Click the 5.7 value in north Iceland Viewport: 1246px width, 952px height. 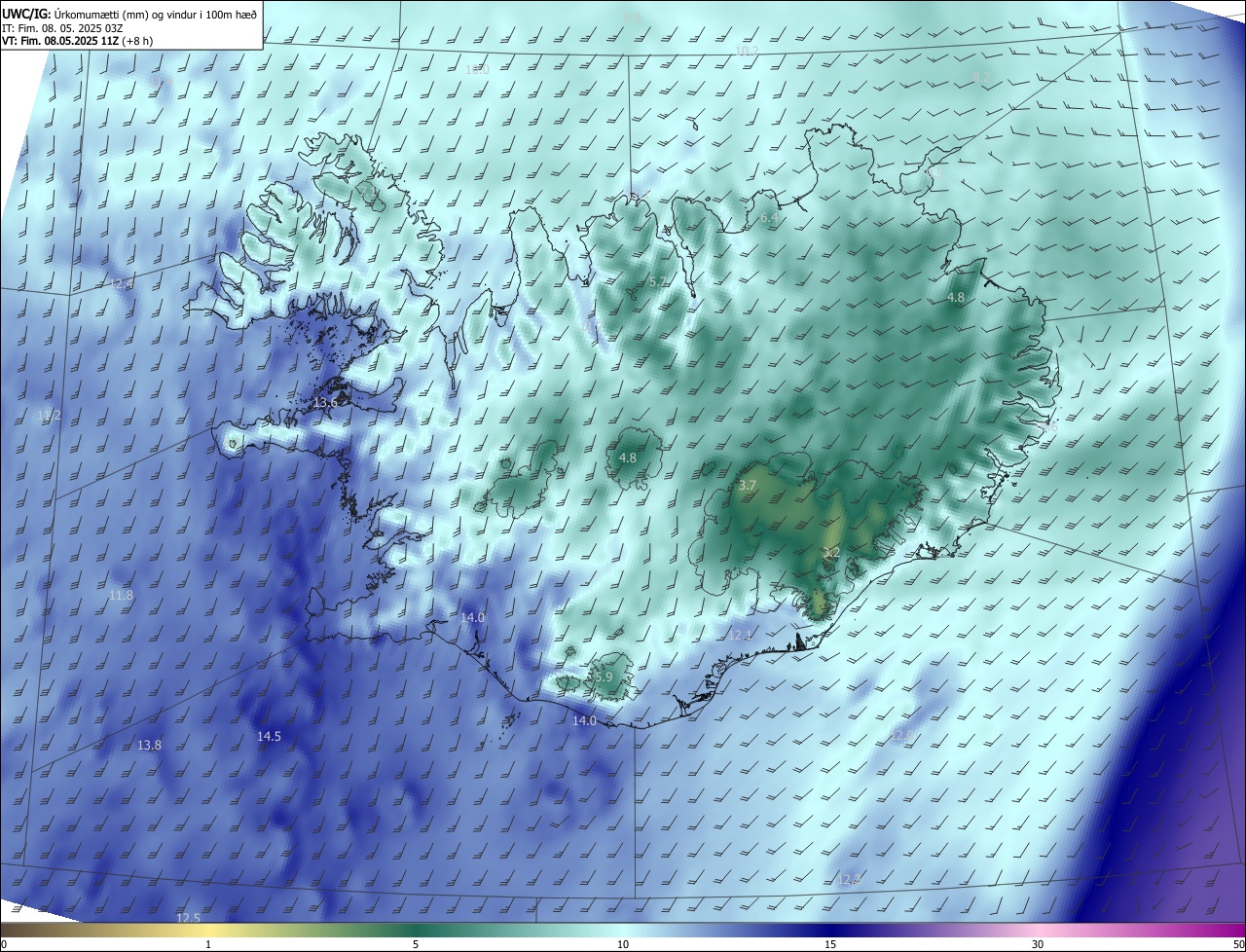point(658,282)
